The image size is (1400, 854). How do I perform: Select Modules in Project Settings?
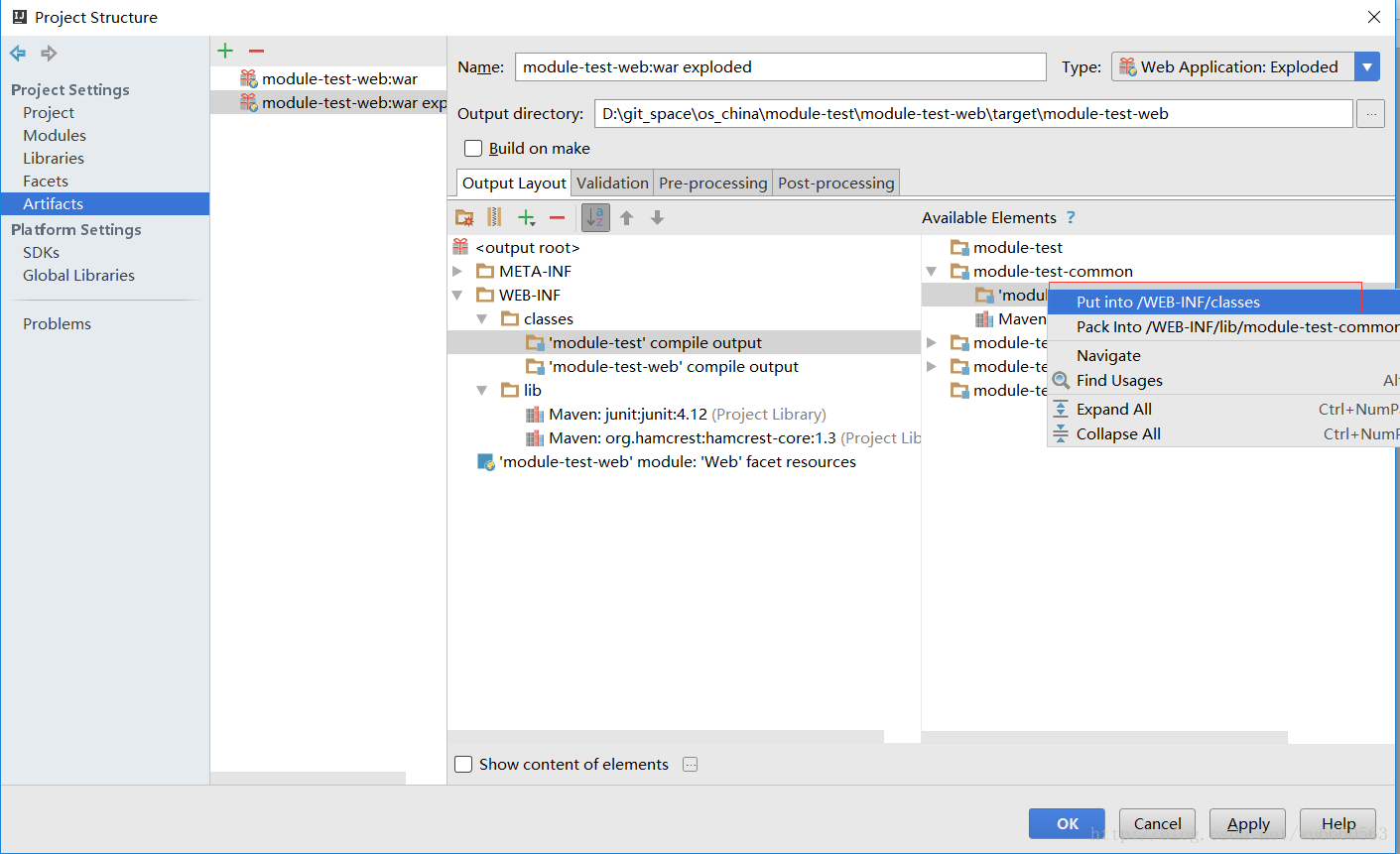point(55,136)
